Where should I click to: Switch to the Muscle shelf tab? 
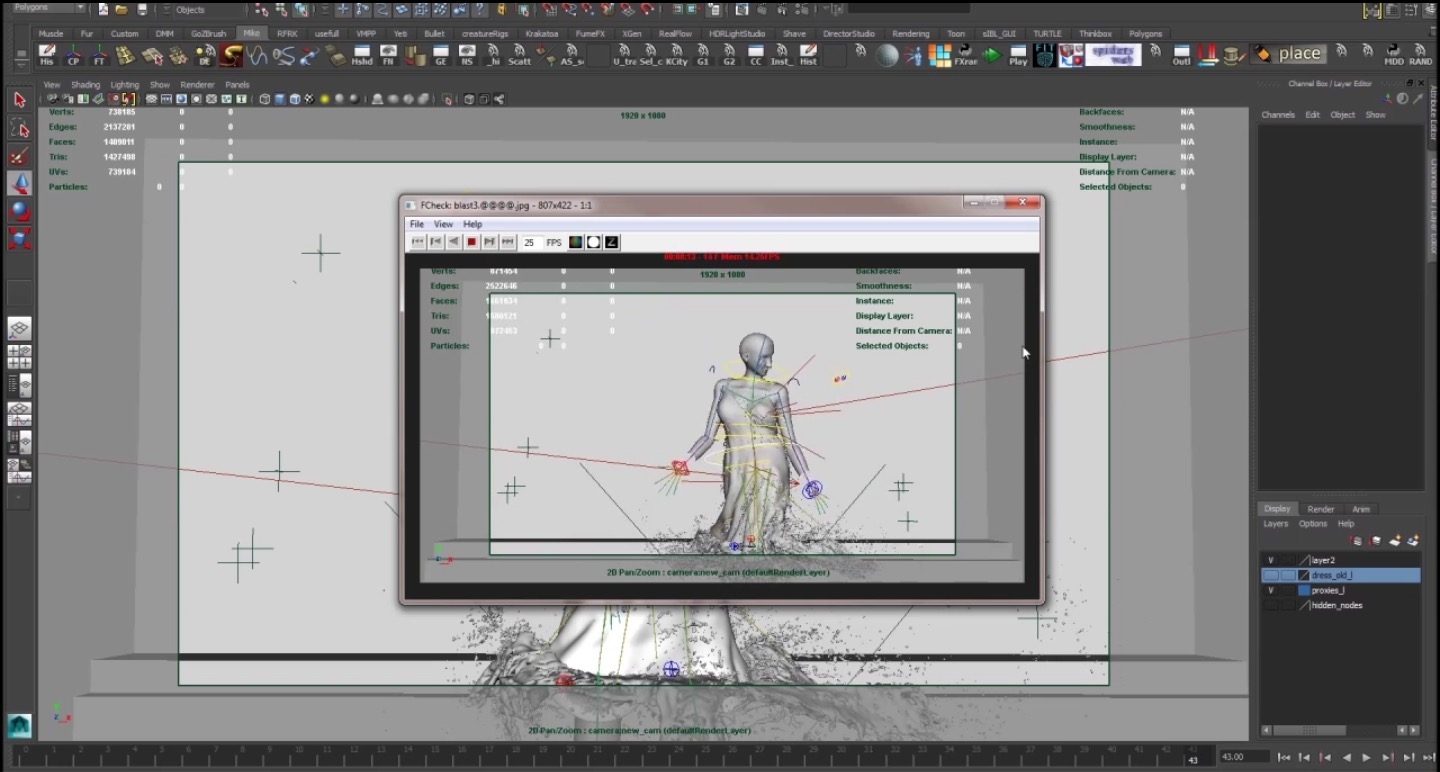pyautogui.click(x=51, y=33)
